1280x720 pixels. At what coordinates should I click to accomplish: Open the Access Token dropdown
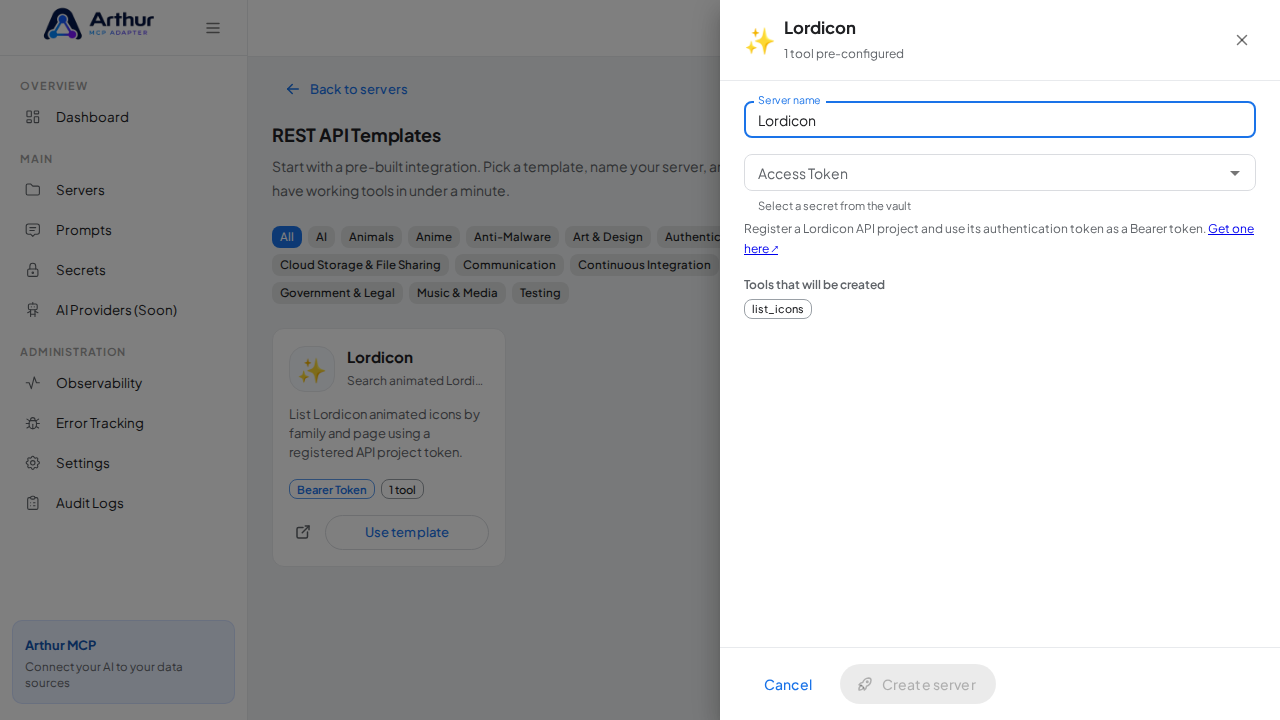click(x=1000, y=173)
